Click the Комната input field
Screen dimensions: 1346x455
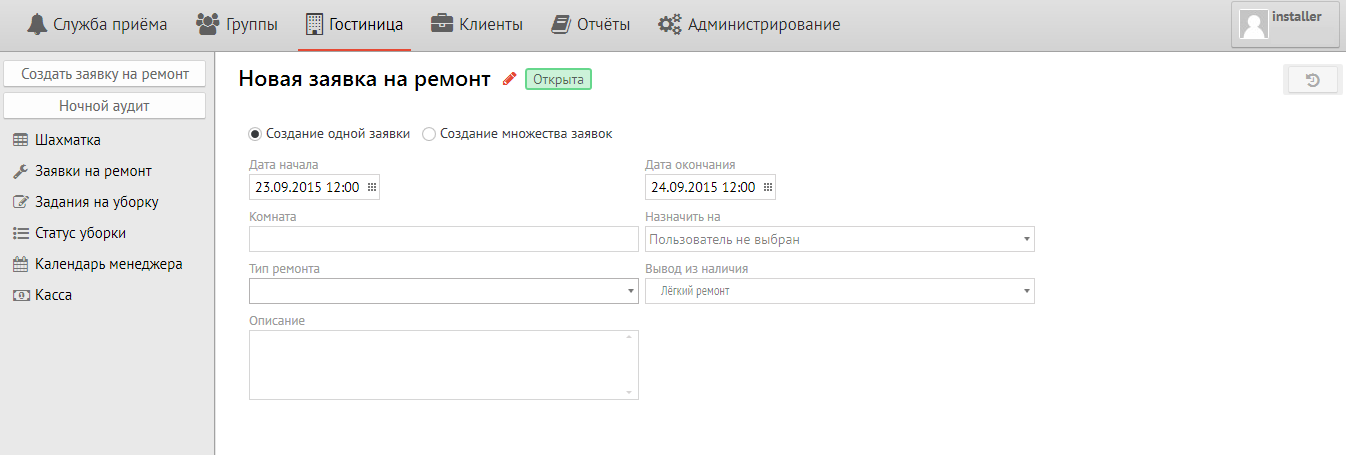tap(444, 239)
